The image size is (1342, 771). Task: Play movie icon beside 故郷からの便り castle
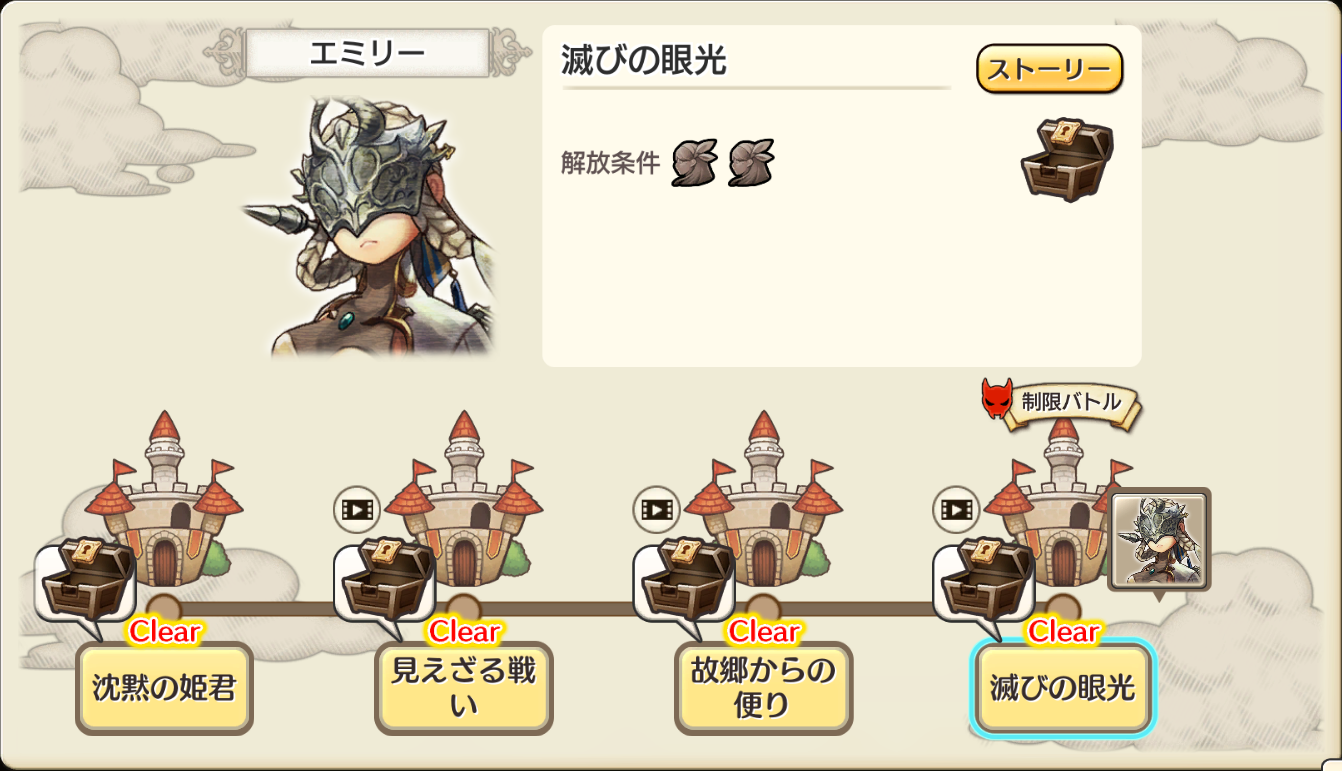click(x=656, y=510)
